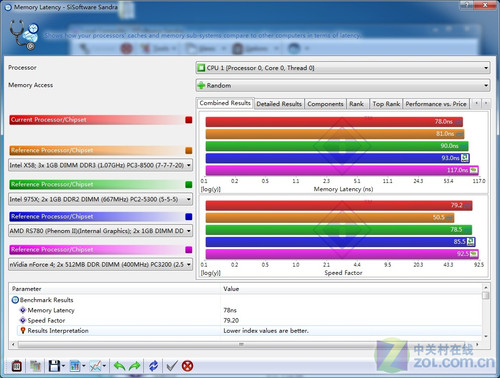Collapse the Benchmark Results tree node
This screenshot has height=378, width=500.
pos(15,300)
